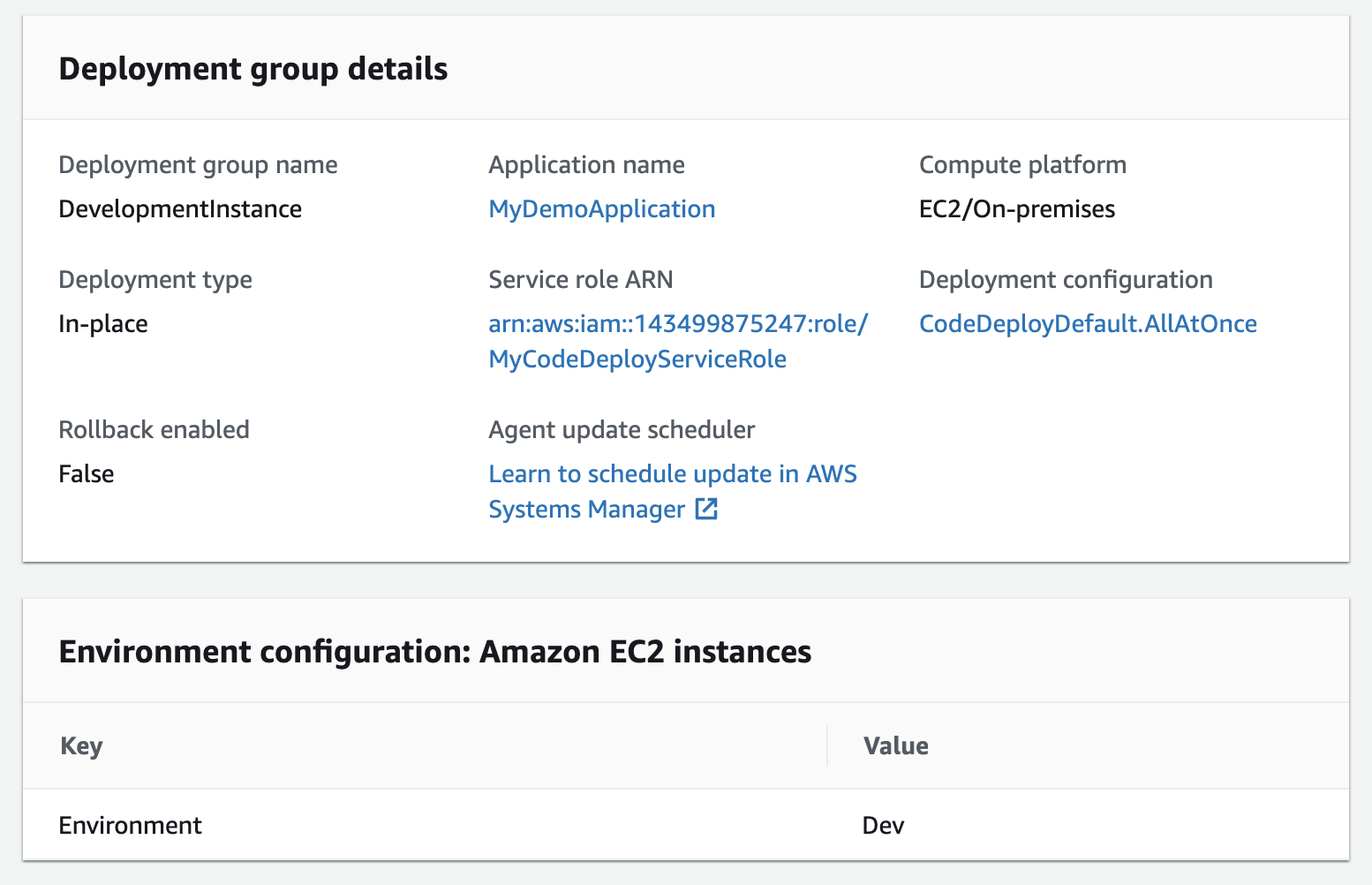Open the MyCodeDeployServiceRole ARN link
1372x885 pixels.
pos(678,342)
